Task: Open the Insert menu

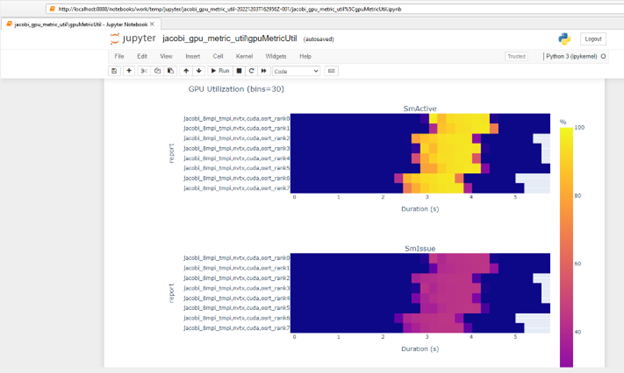Action: (x=193, y=56)
